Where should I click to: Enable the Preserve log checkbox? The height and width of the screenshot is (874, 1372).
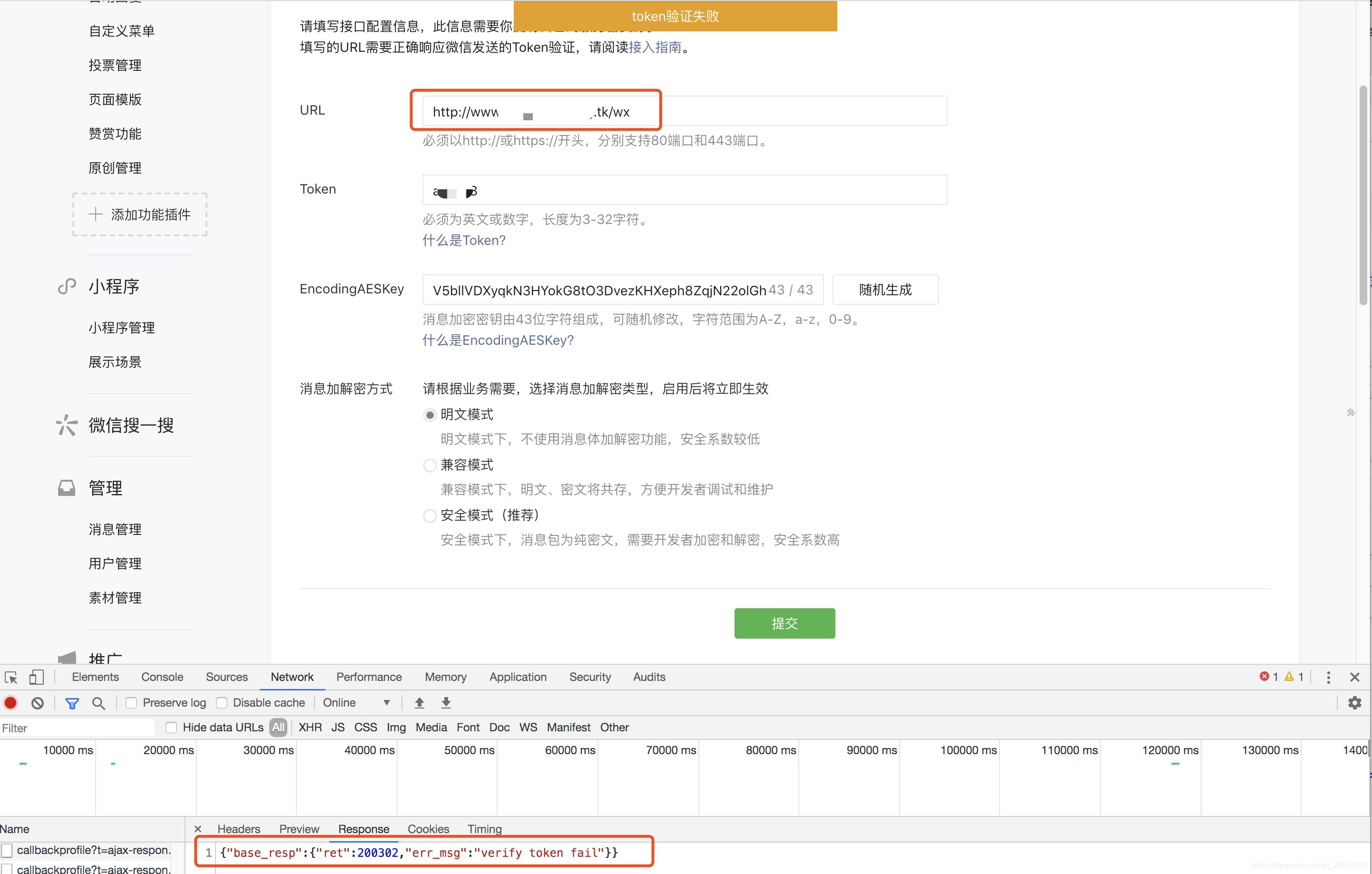(x=131, y=703)
